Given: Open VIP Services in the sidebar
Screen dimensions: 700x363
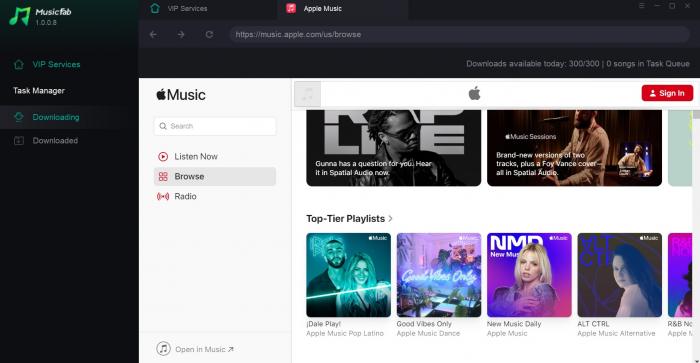Looking at the screenshot, I should (x=56, y=64).
